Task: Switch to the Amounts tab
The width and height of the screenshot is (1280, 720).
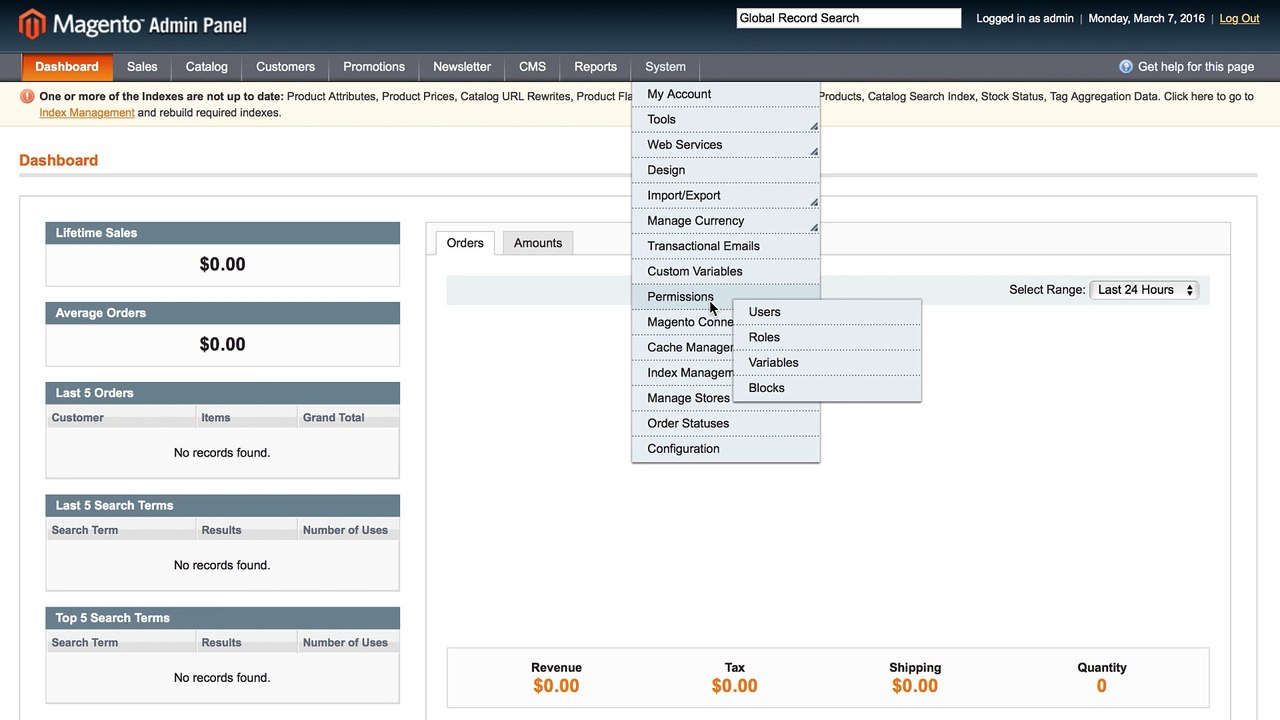Action: (x=538, y=243)
